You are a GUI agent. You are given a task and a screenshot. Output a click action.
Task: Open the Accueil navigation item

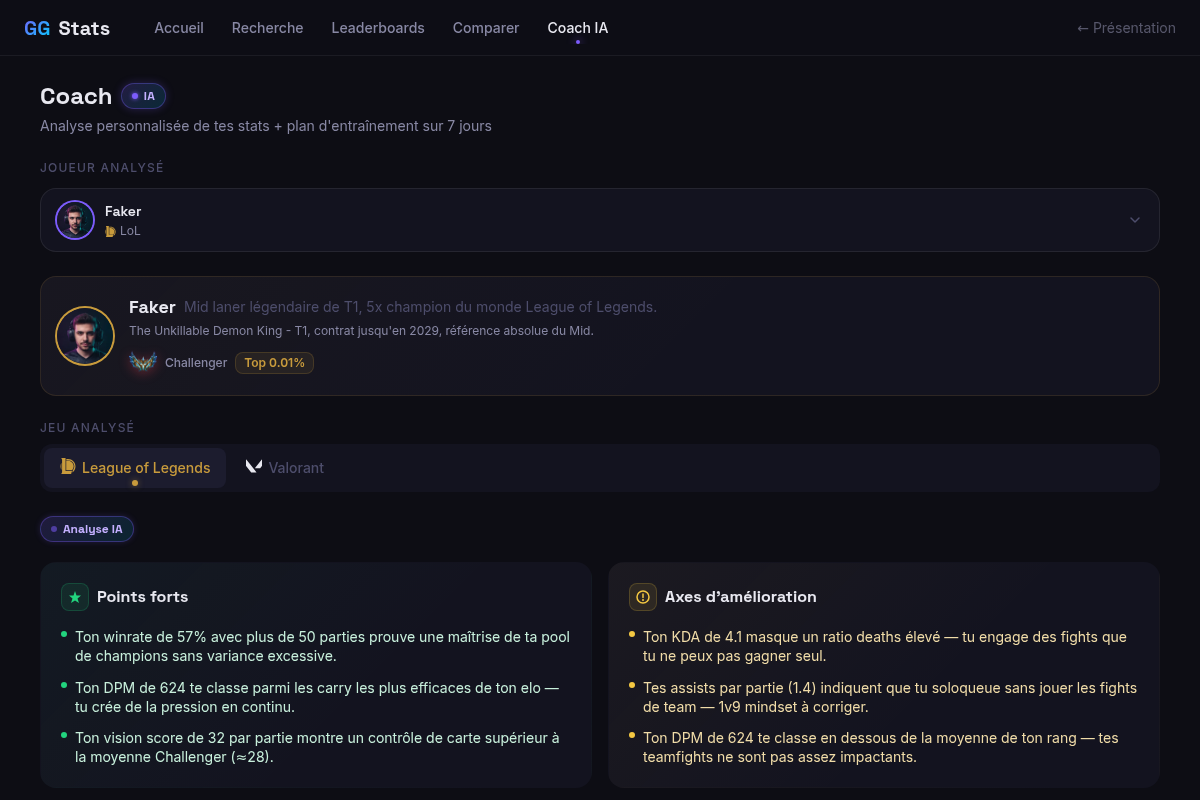179,28
